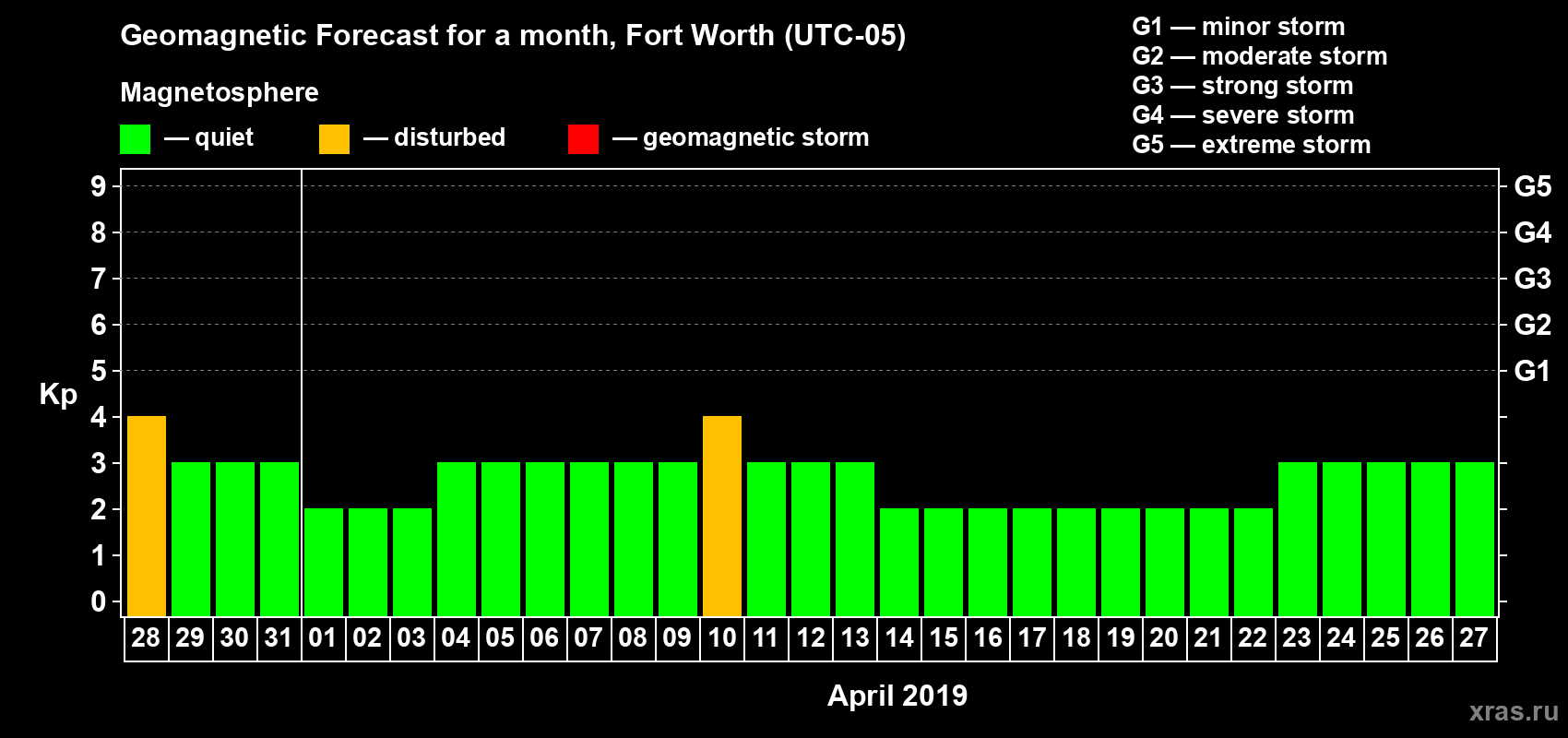Image resolution: width=1568 pixels, height=738 pixels.
Task: Click date label 31 on the axis
Action: (279, 638)
